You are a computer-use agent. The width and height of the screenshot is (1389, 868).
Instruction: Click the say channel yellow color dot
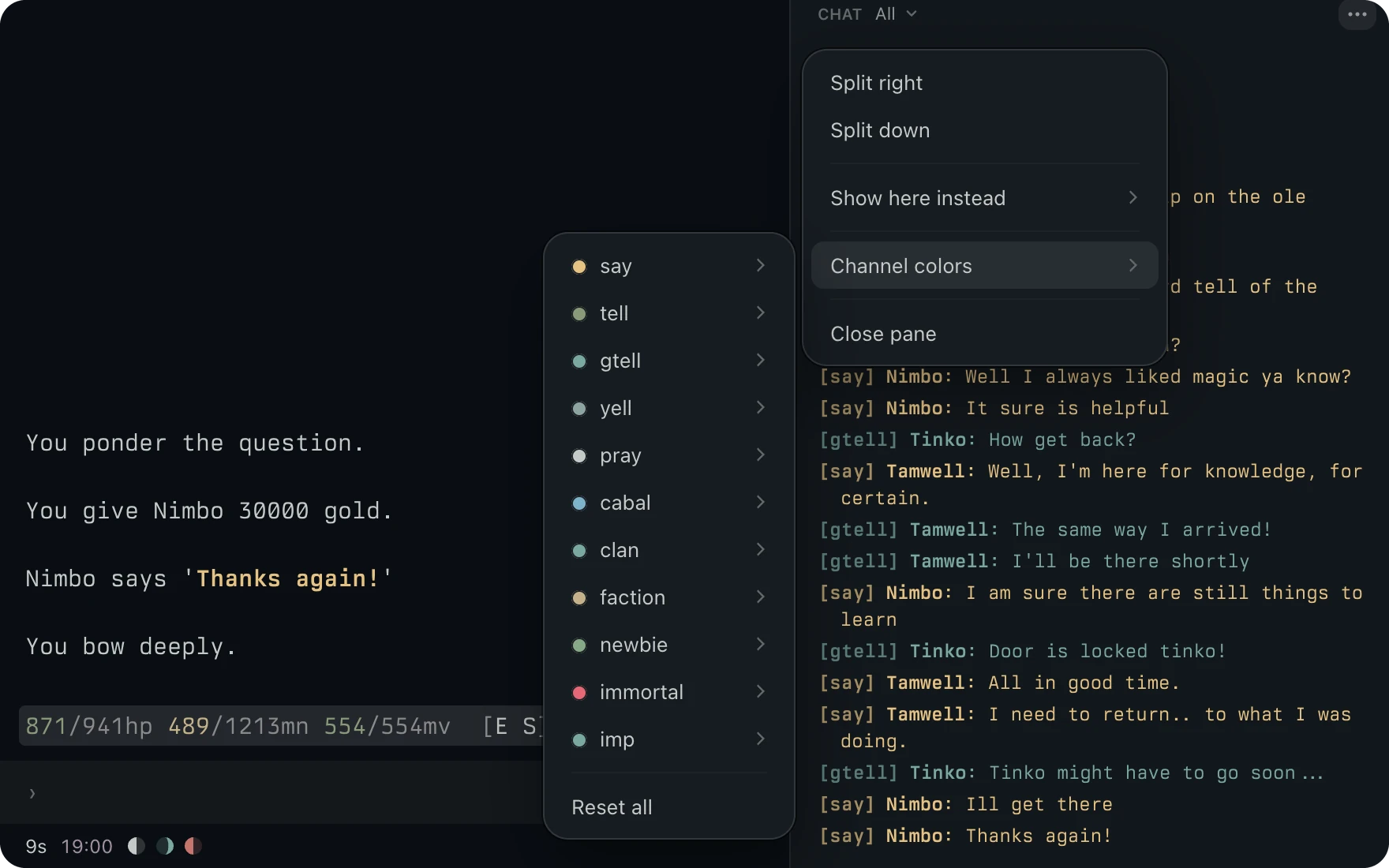[x=579, y=267]
